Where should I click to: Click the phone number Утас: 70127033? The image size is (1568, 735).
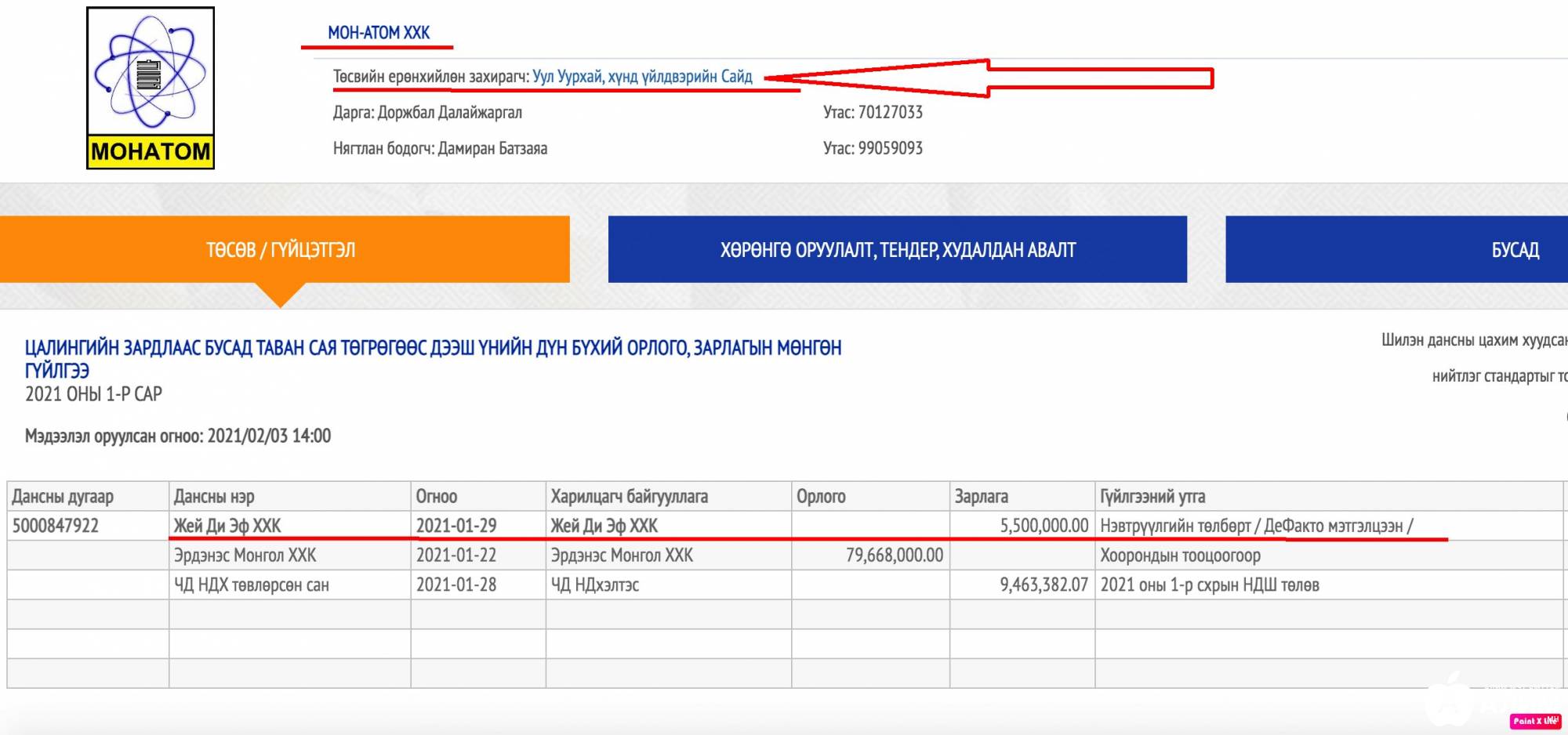pos(873,113)
